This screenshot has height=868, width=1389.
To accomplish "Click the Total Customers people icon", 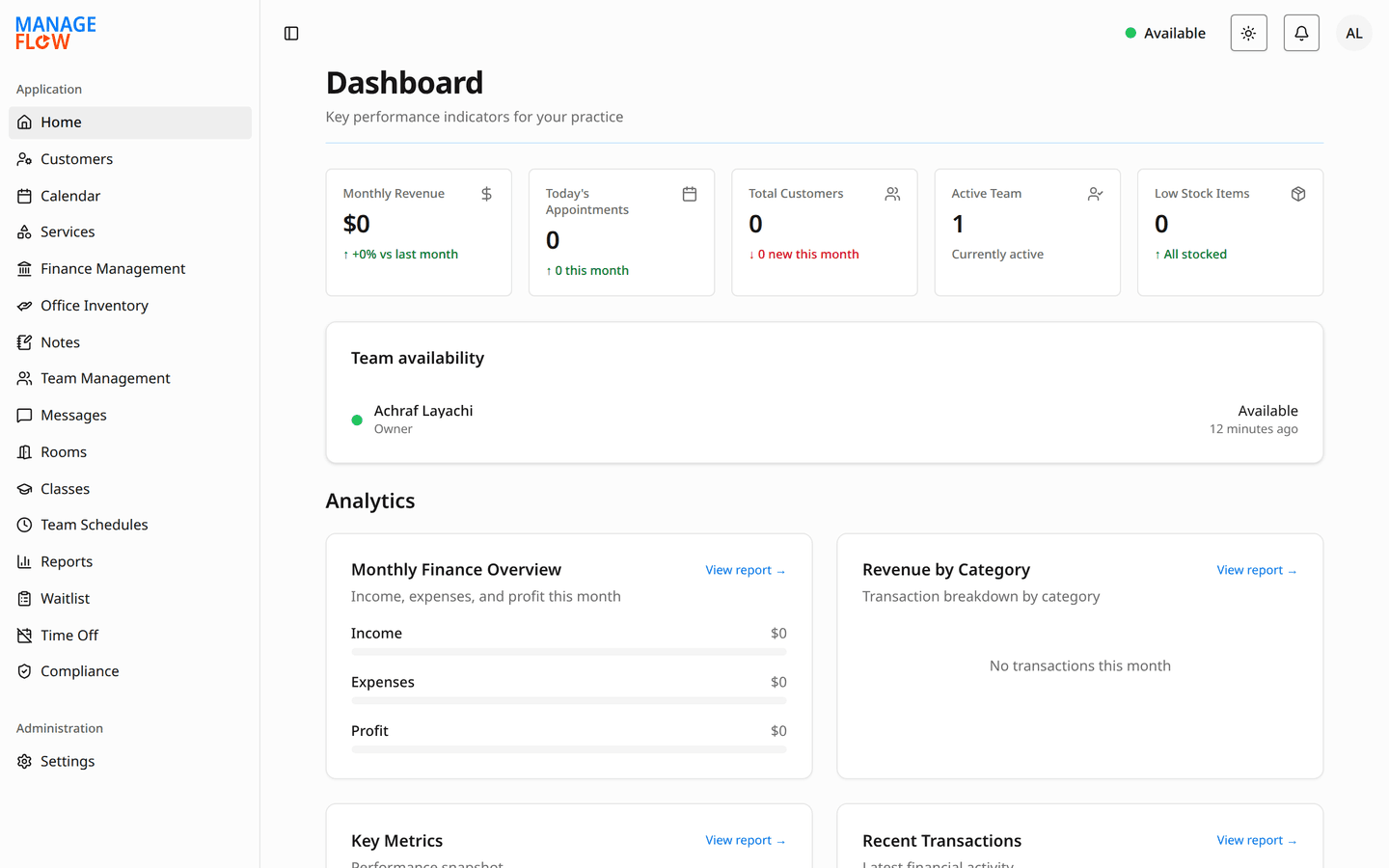I will click(892, 194).
